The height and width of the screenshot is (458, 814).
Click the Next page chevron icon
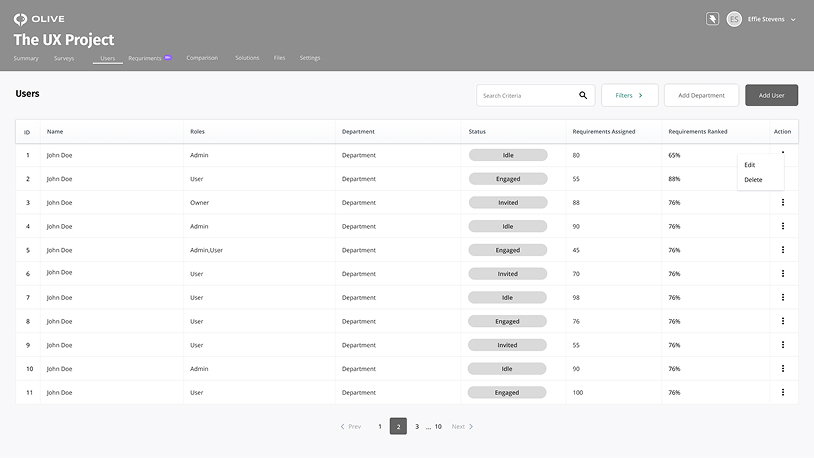(x=471, y=426)
